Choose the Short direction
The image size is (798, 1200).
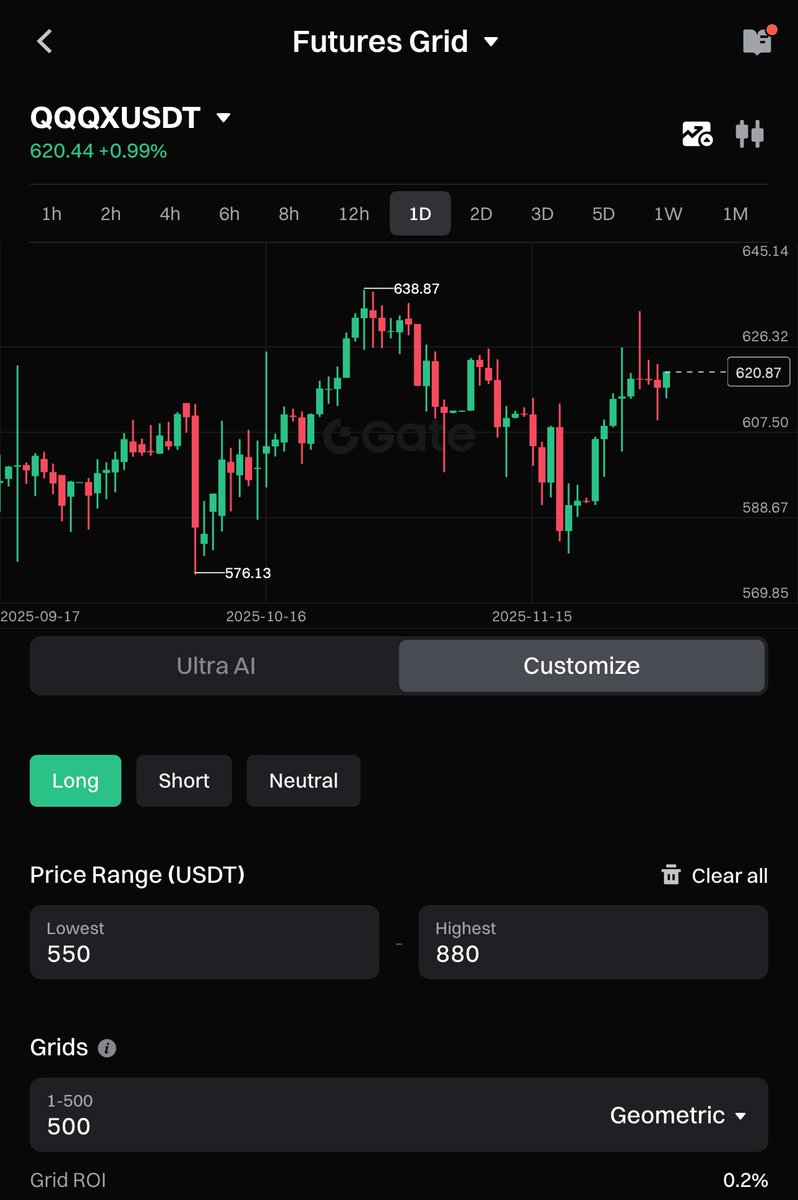(184, 781)
